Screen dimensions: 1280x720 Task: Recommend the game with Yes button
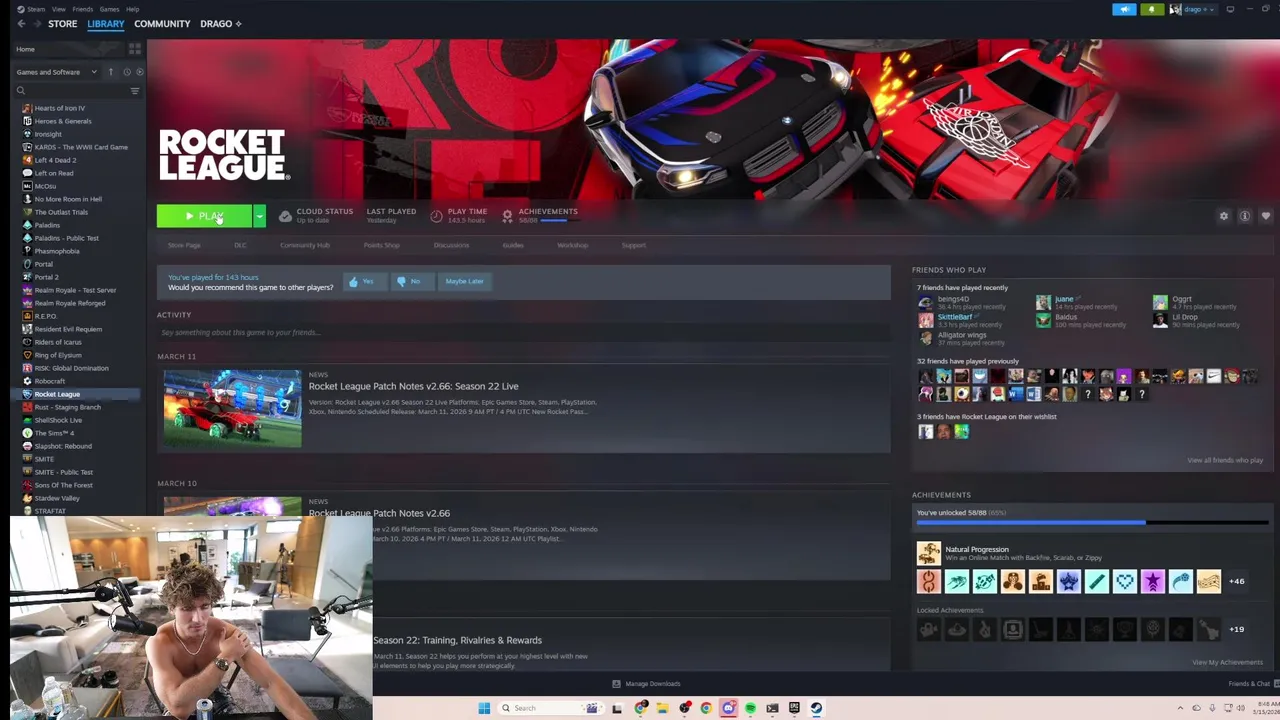coord(365,281)
